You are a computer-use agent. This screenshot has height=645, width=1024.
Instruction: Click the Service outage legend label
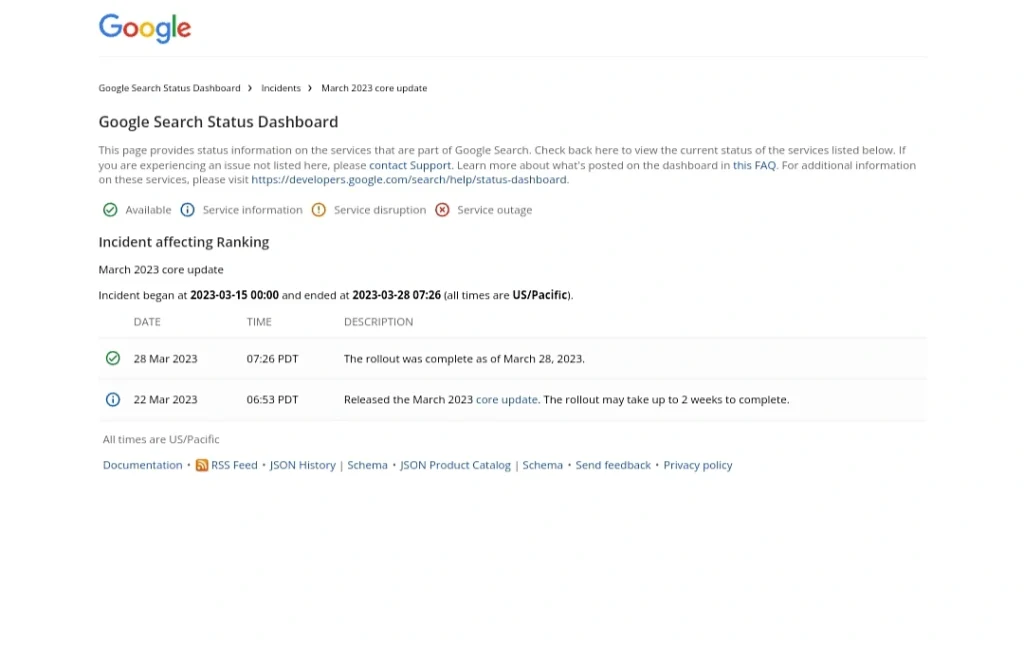(494, 210)
